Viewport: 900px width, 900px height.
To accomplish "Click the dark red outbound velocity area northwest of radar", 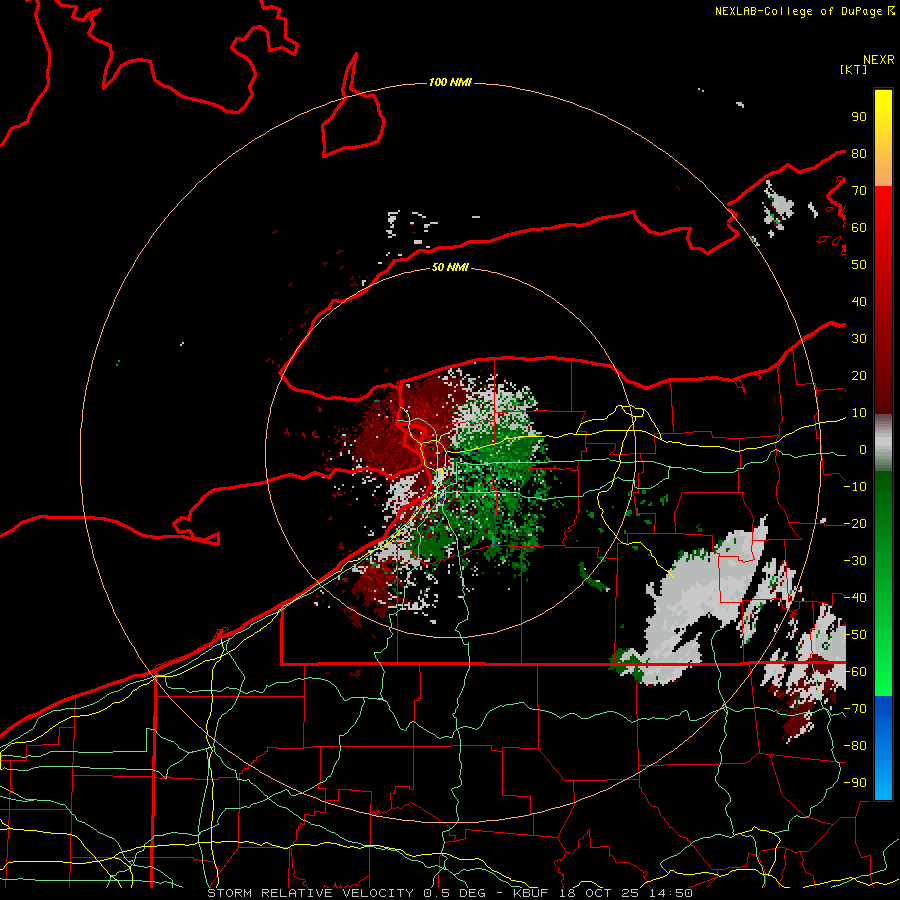I will coord(402,425).
